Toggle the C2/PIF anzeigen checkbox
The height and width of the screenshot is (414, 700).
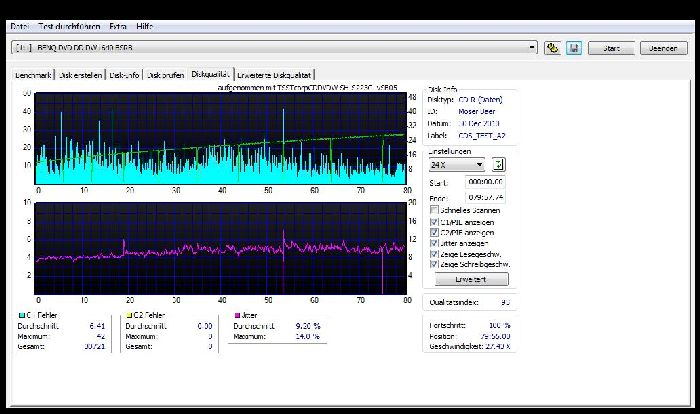tap(434, 232)
